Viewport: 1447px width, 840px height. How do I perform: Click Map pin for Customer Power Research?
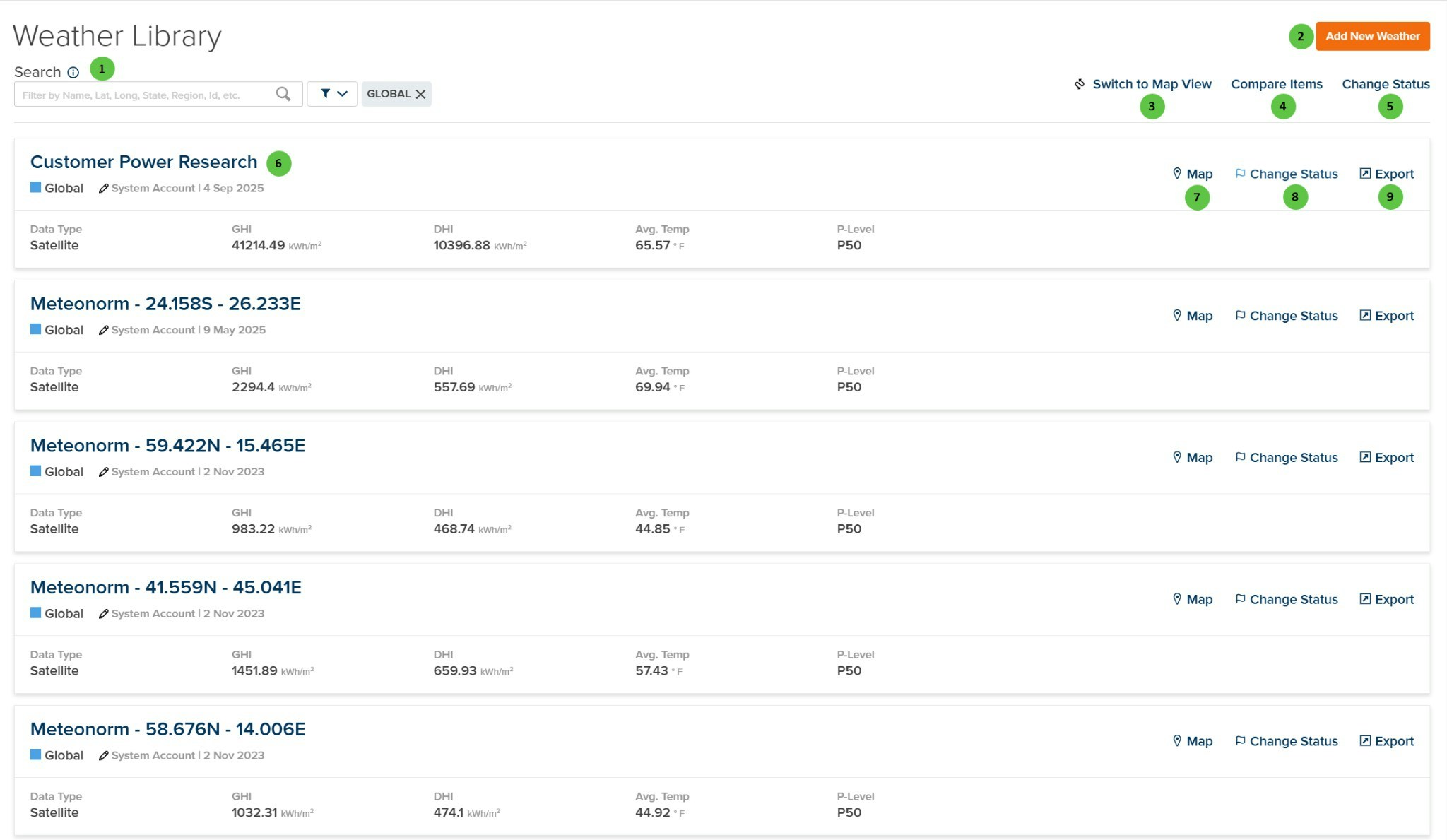click(x=1192, y=174)
